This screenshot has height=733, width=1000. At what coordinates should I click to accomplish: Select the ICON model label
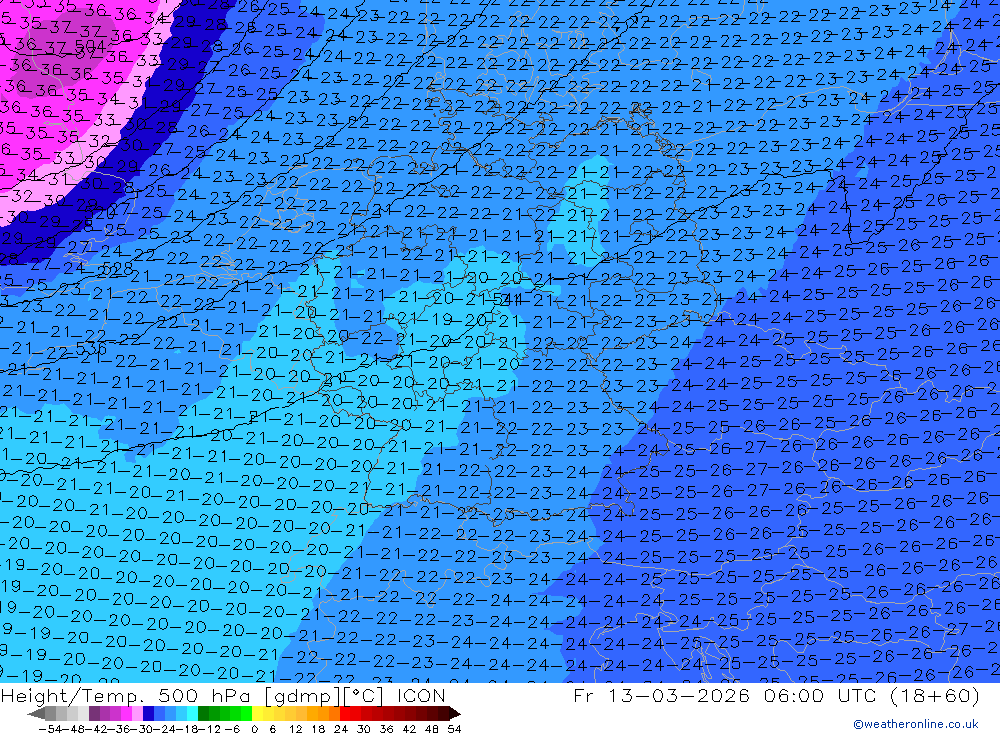click(421, 695)
